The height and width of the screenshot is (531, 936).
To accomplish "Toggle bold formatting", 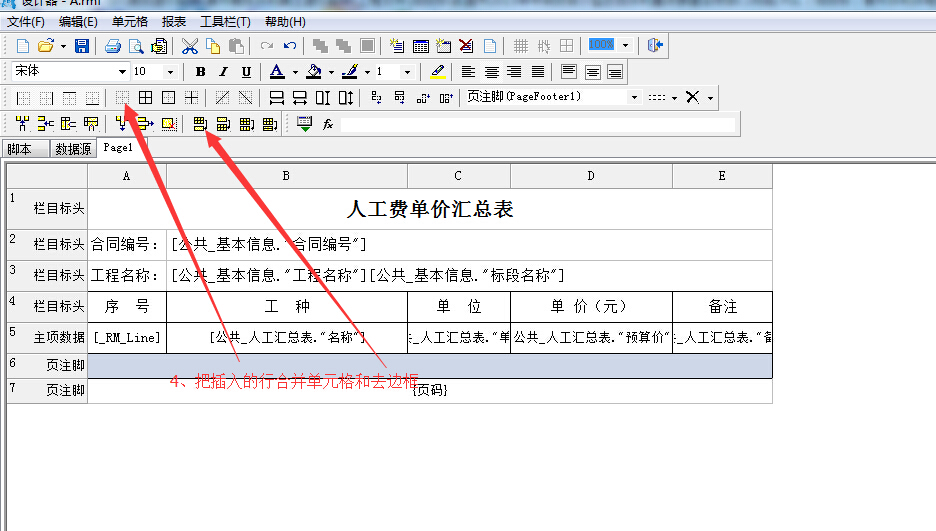I will point(200,72).
